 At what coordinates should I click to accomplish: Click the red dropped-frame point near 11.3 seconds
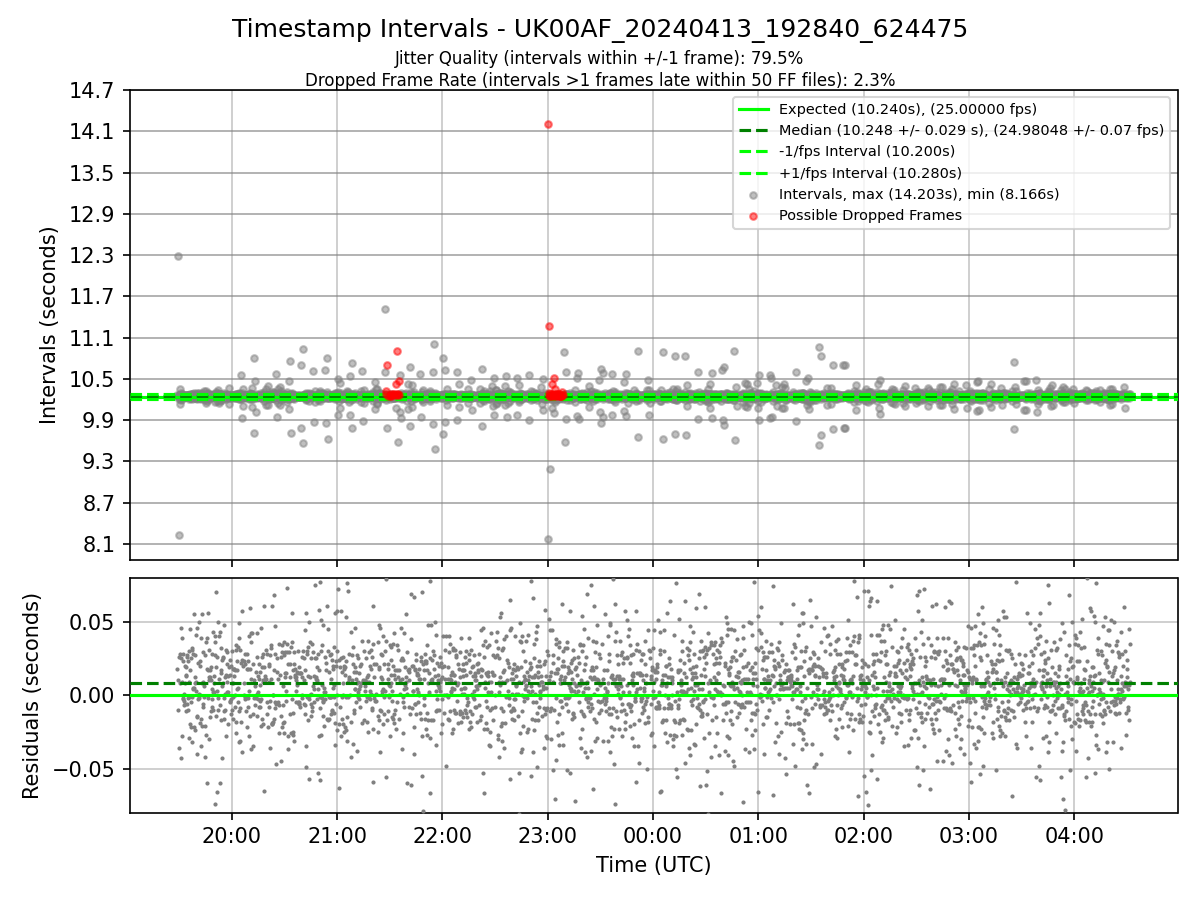click(549, 326)
